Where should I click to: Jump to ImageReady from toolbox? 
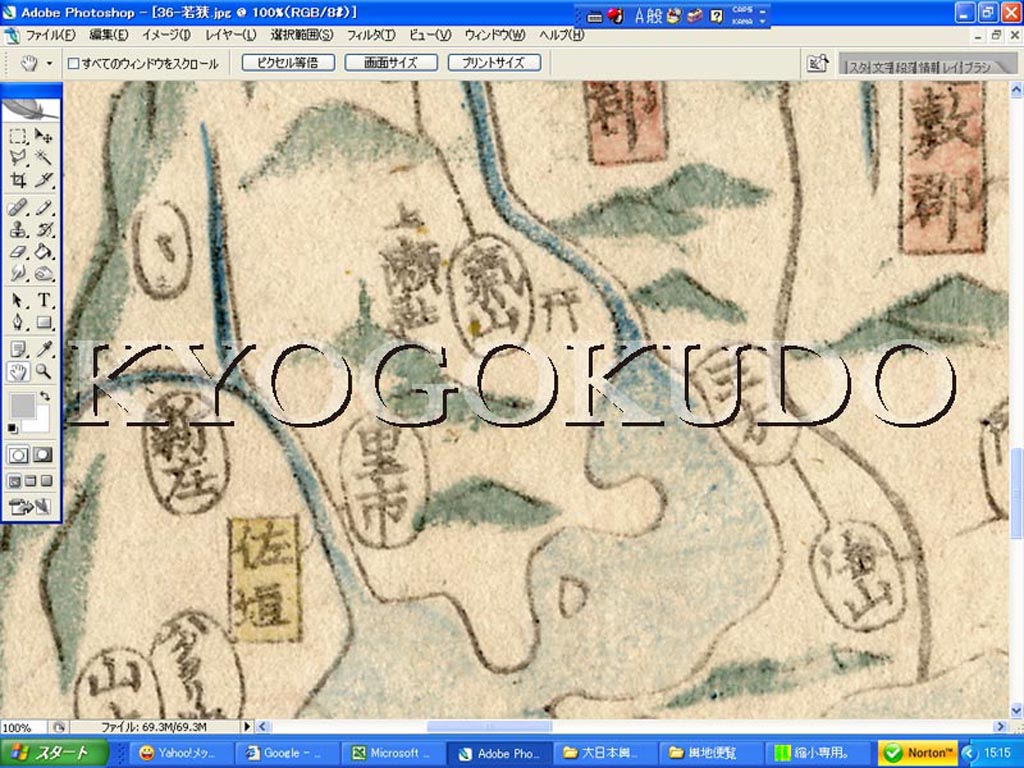tap(31, 506)
